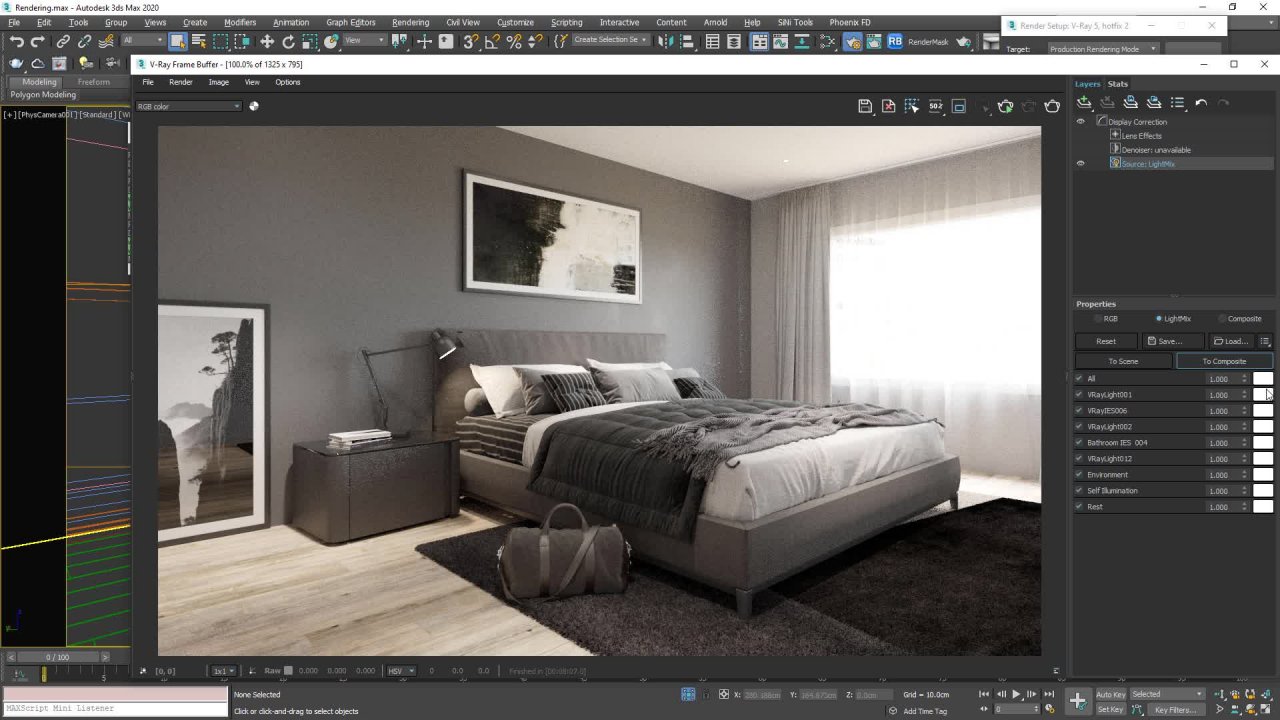Click the undo arrow in Layers toolbar

tap(1201, 103)
